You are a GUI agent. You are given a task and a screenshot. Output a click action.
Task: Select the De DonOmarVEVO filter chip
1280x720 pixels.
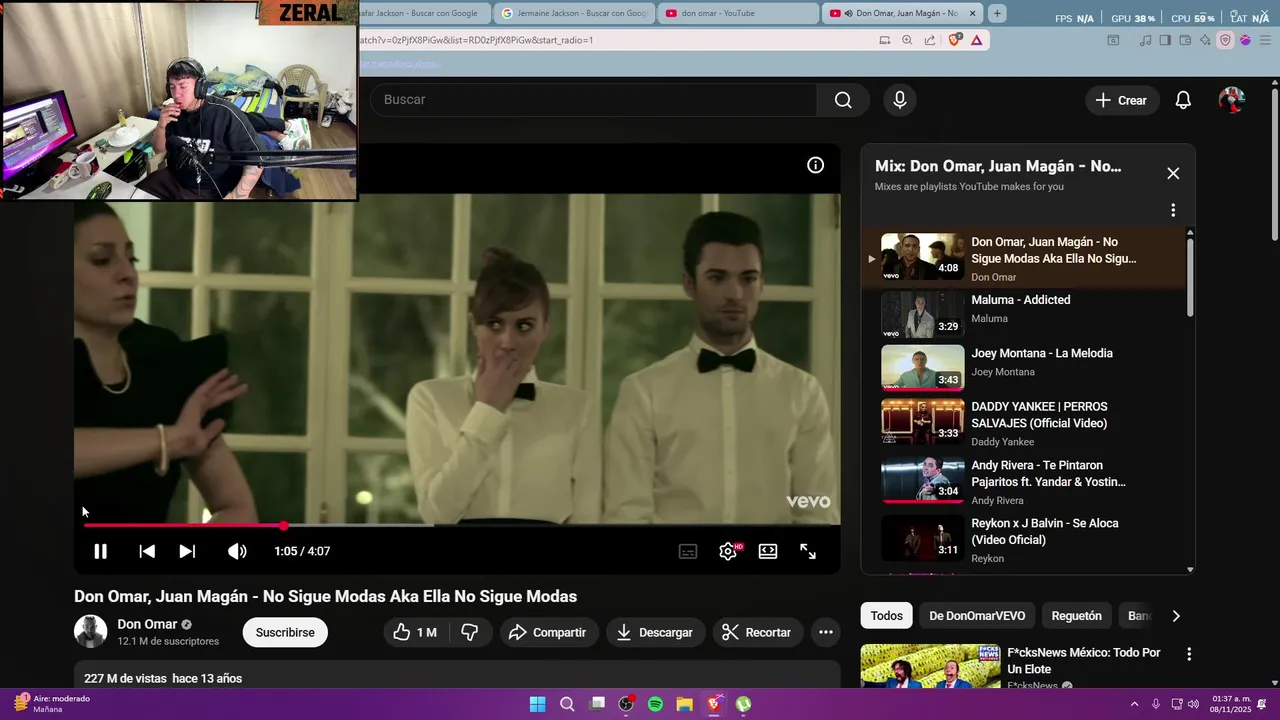click(977, 616)
